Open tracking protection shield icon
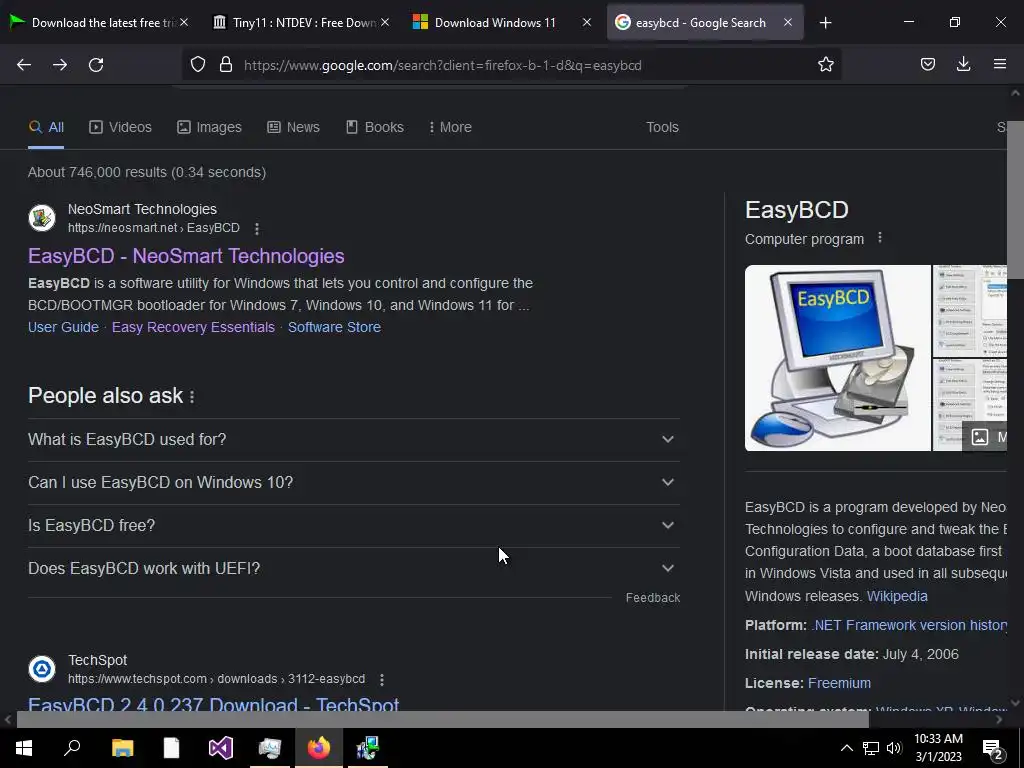This screenshot has height=768, width=1024. click(x=198, y=65)
